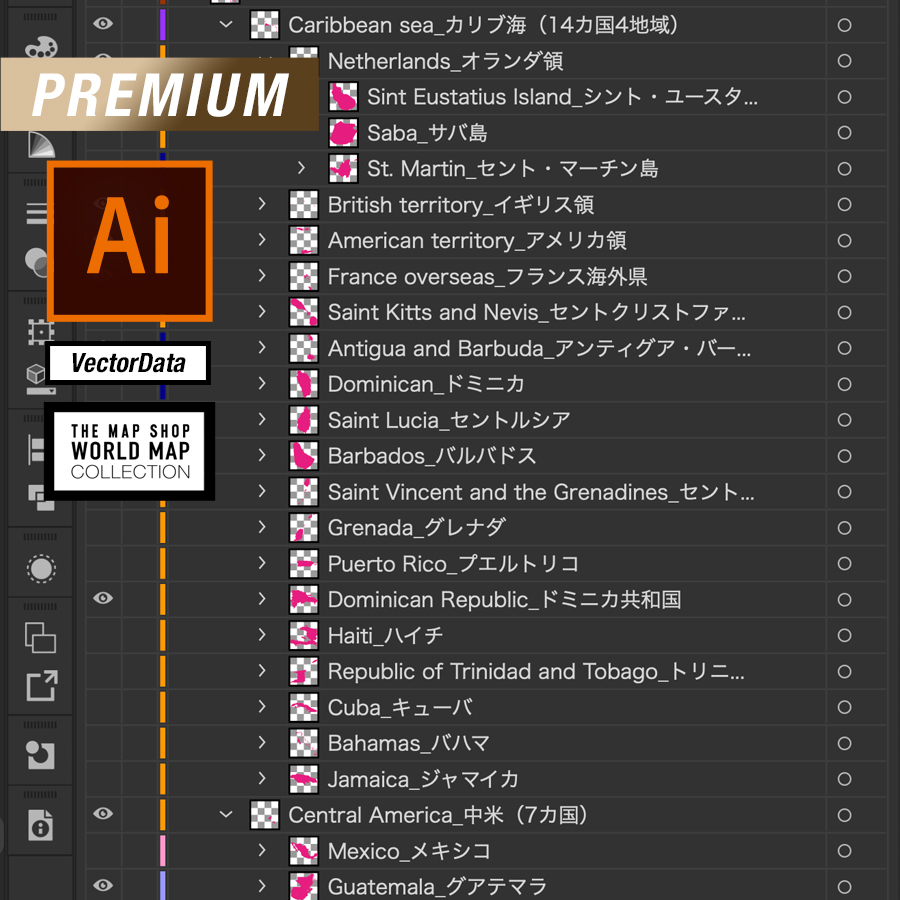Click the Haiti layer thumbnail
The height and width of the screenshot is (900, 900).
tap(304, 635)
